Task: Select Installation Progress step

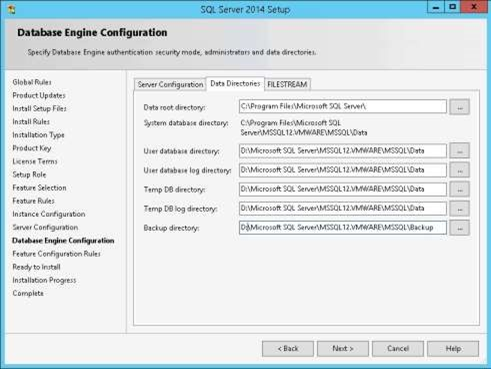Action: tap(44, 280)
